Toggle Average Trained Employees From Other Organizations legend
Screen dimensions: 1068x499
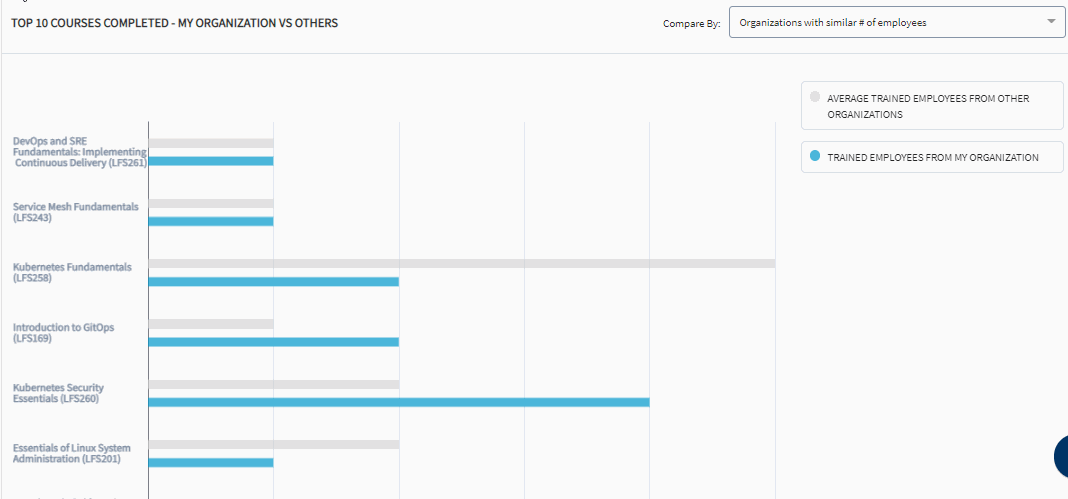tap(932, 106)
